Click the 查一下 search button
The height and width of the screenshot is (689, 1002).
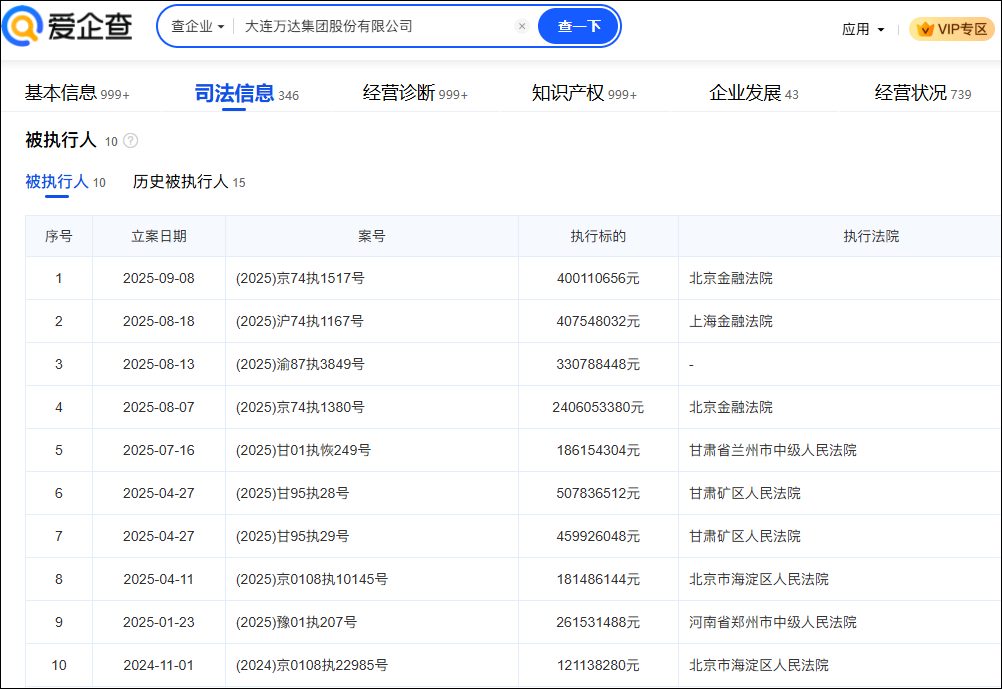(x=579, y=26)
